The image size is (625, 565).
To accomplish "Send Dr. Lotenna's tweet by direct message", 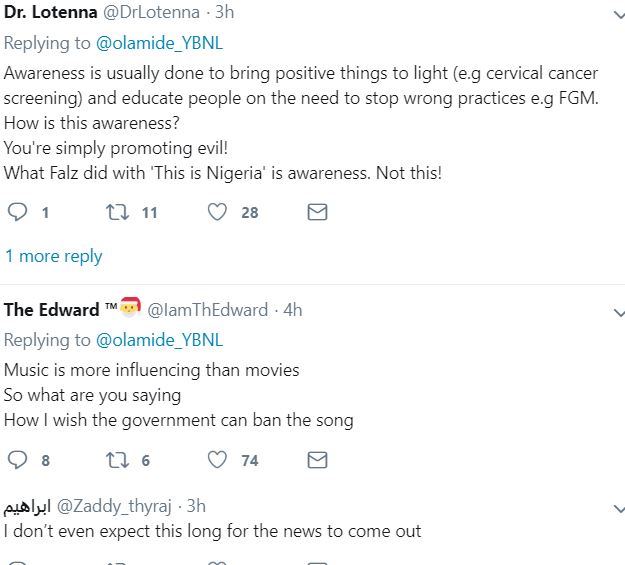I will pyautogui.click(x=317, y=212).
